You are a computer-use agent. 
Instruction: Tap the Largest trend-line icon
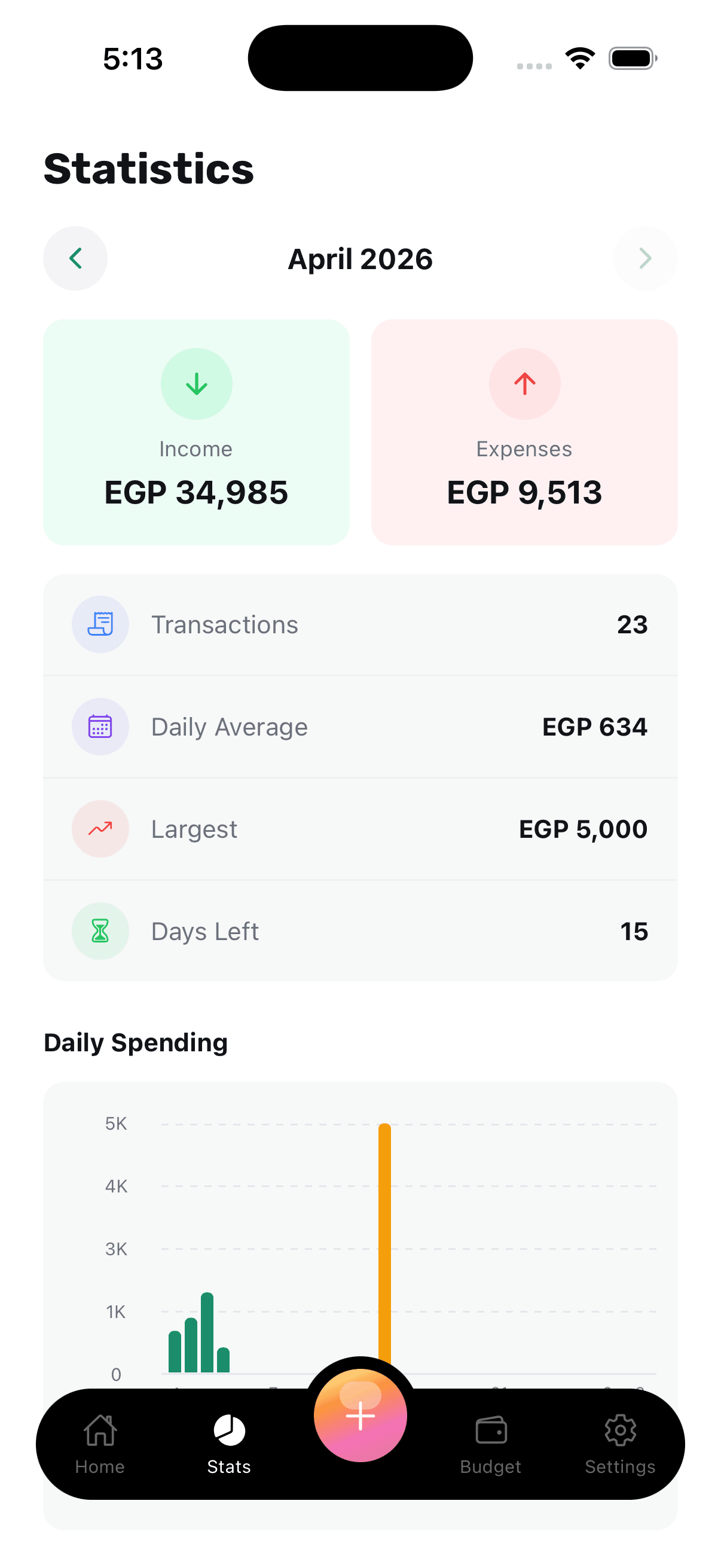pyautogui.click(x=100, y=828)
